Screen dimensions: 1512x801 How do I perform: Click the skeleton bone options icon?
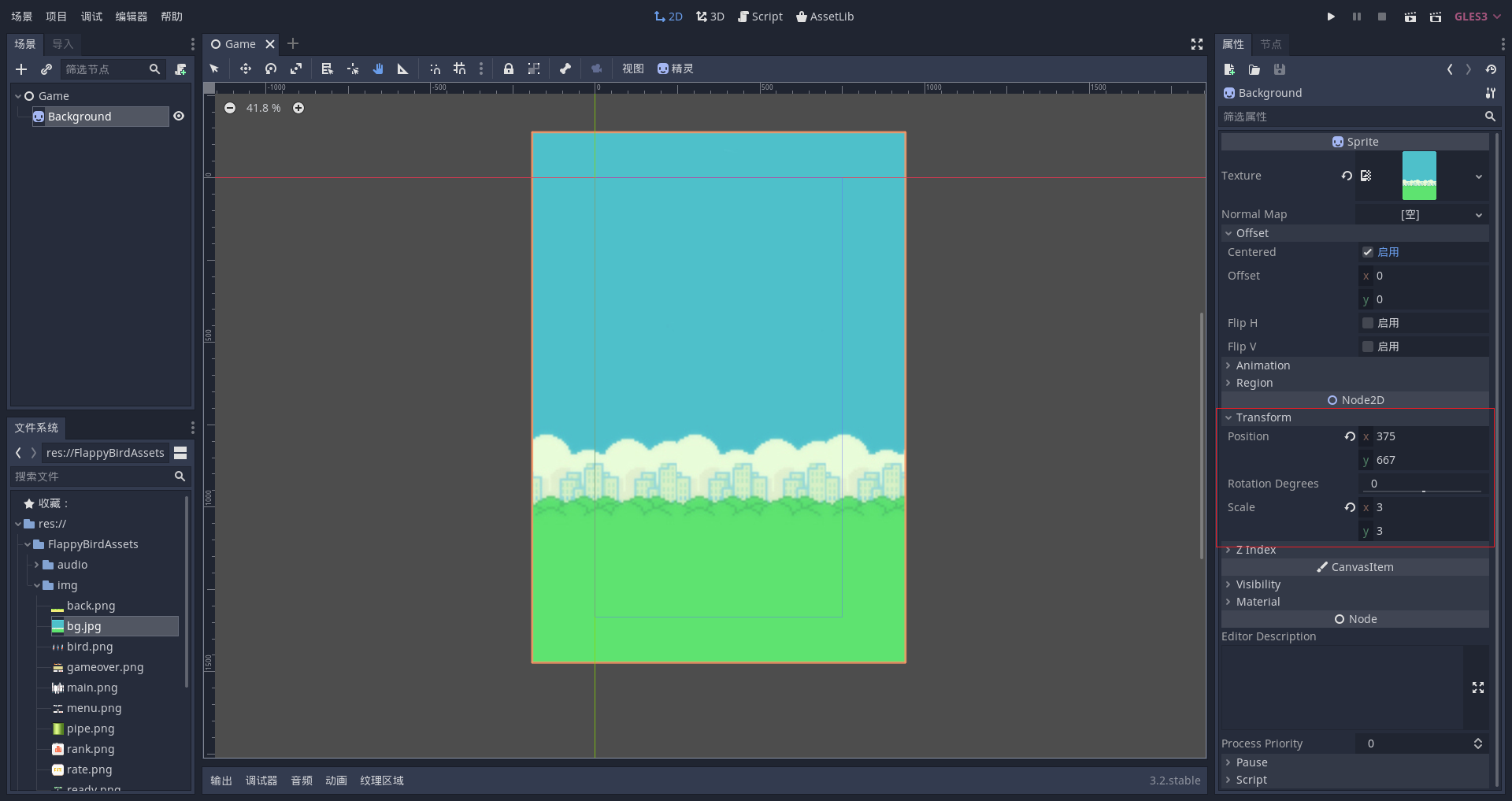pos(565,69)
